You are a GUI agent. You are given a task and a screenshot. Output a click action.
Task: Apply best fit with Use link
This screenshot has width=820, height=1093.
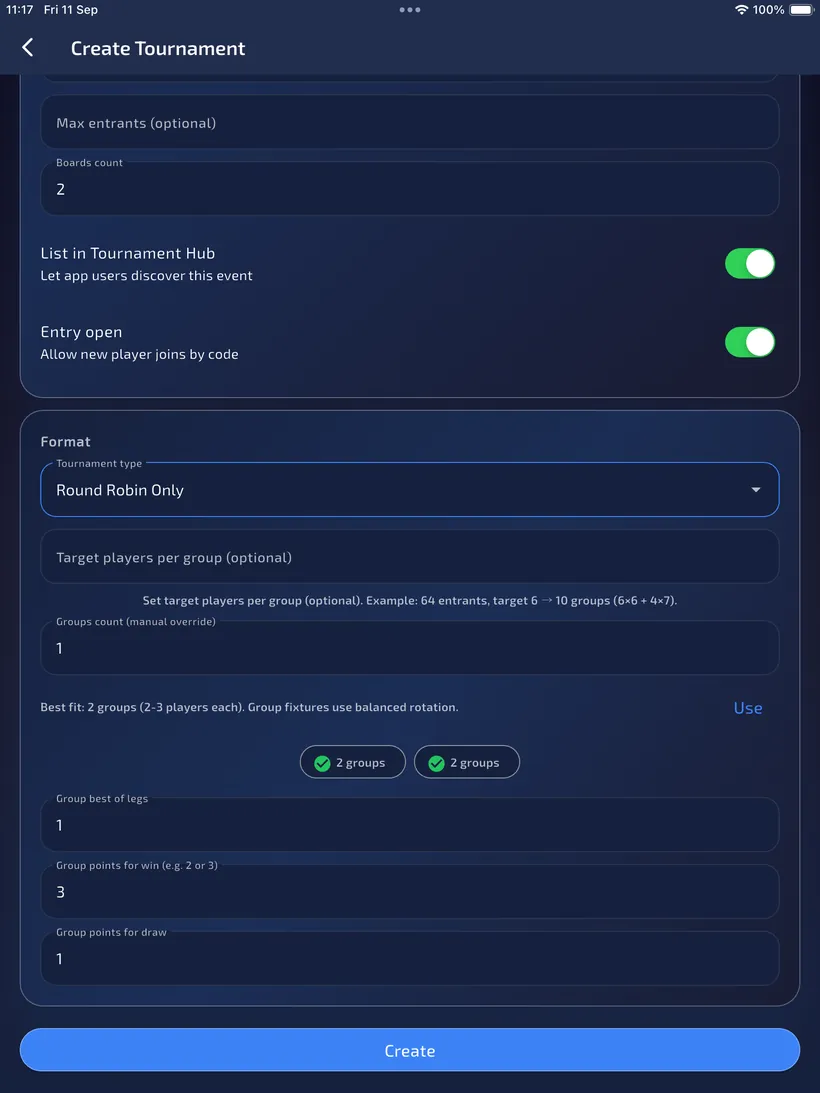click(747, 708)
